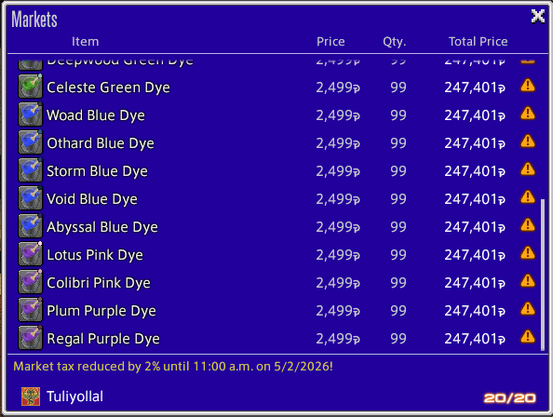The width and height of the screenshot is (553, 417).
Task: Select the Othard Blue Dye name
Action: (101, 143)
